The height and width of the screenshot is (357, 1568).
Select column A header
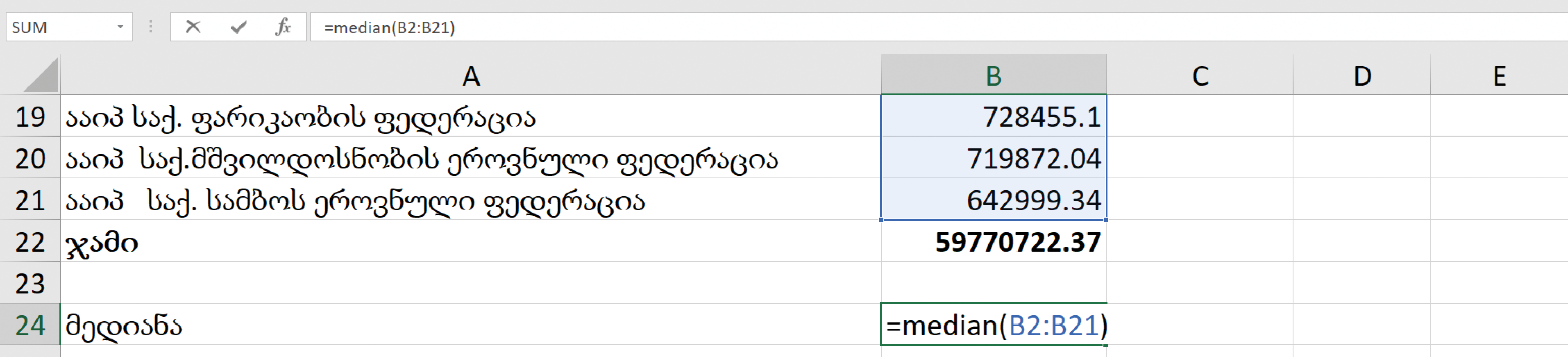tap(470, 75)
